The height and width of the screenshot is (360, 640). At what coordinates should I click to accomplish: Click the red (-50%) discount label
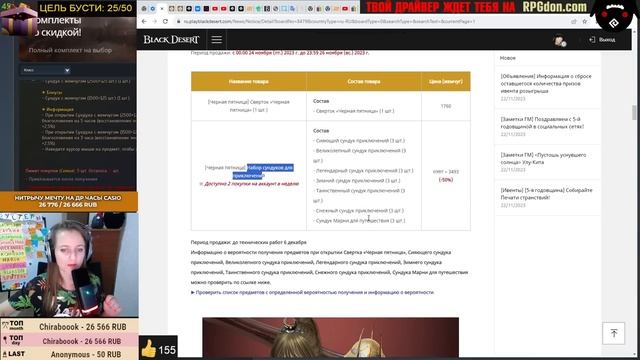click(x=446, y=180)
